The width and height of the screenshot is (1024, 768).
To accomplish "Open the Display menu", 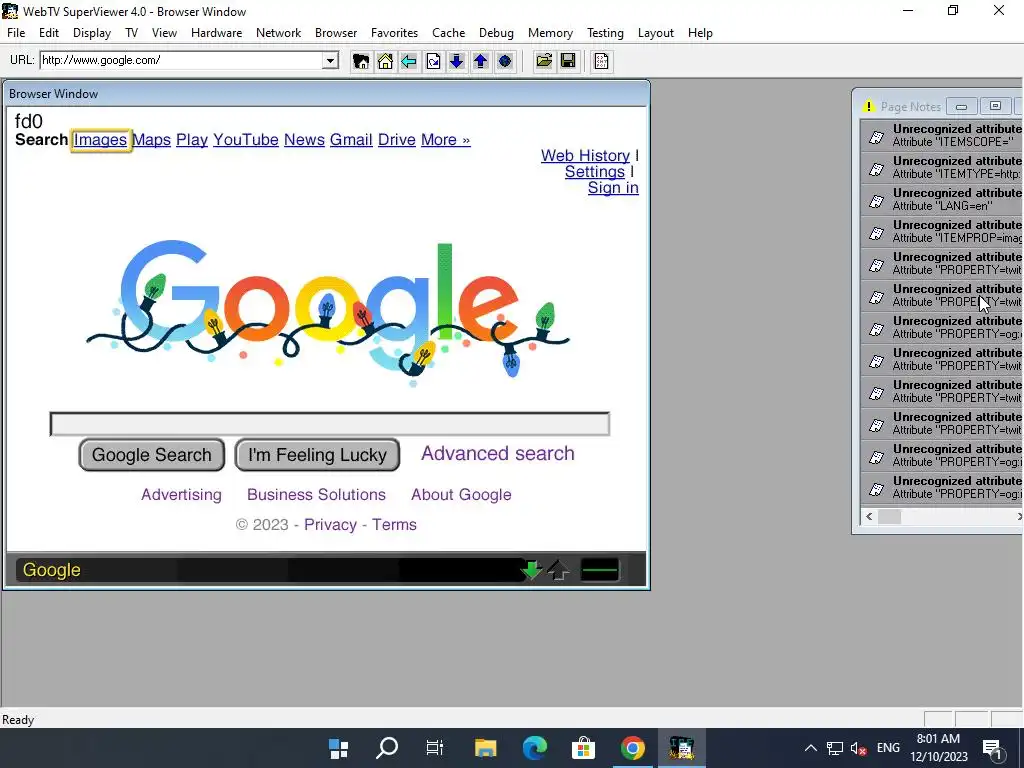I will [91, 33].
